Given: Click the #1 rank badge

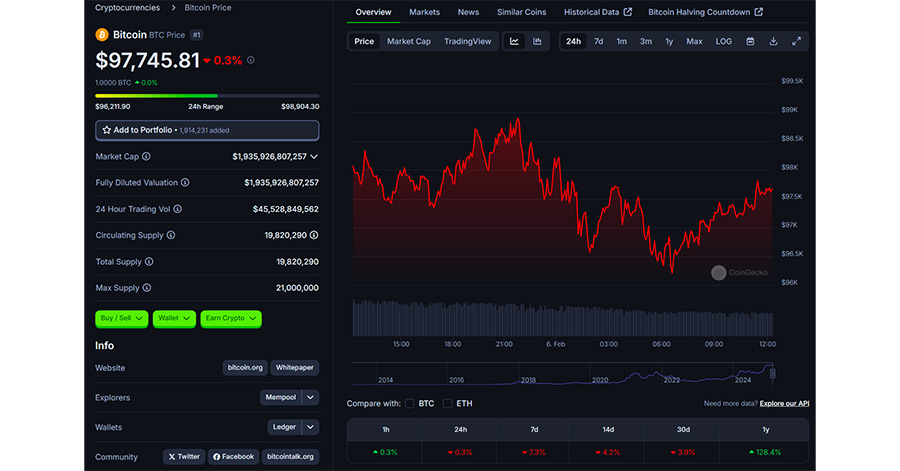Looking at the screenshot, I should [196, 35].
